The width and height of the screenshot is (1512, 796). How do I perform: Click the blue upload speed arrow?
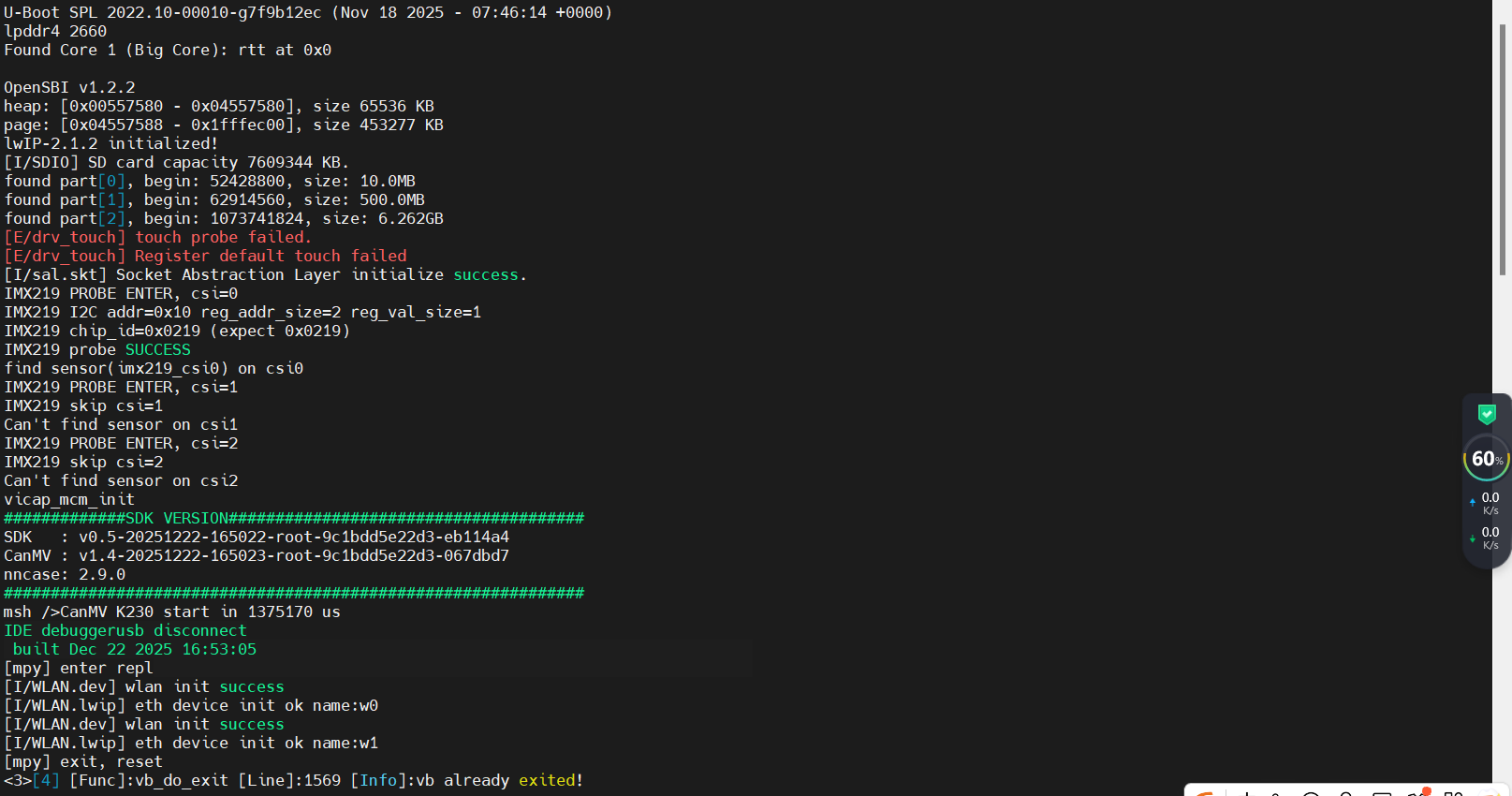click(1473, 503)
